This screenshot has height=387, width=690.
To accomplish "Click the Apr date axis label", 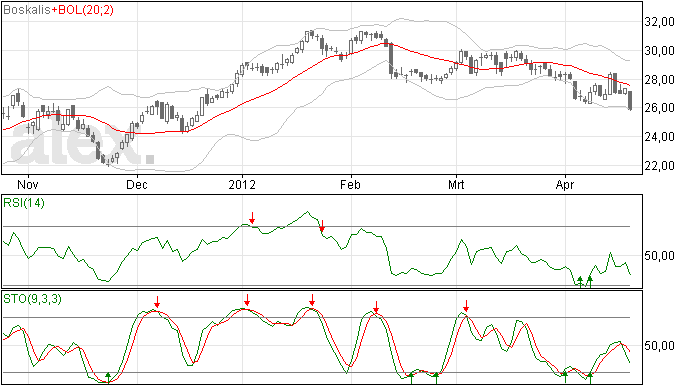I will click(565, 184).
